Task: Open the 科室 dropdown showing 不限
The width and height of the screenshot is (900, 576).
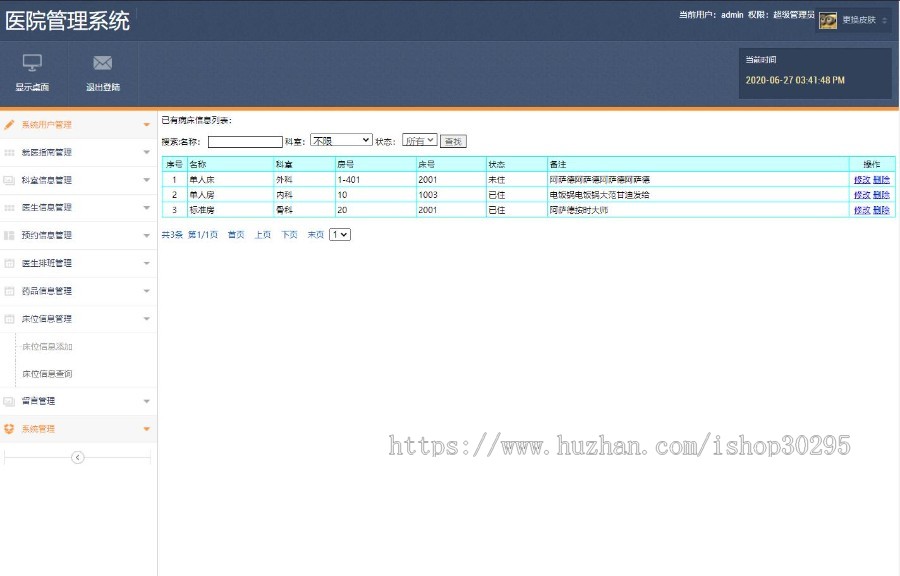Action: point(341,140)
